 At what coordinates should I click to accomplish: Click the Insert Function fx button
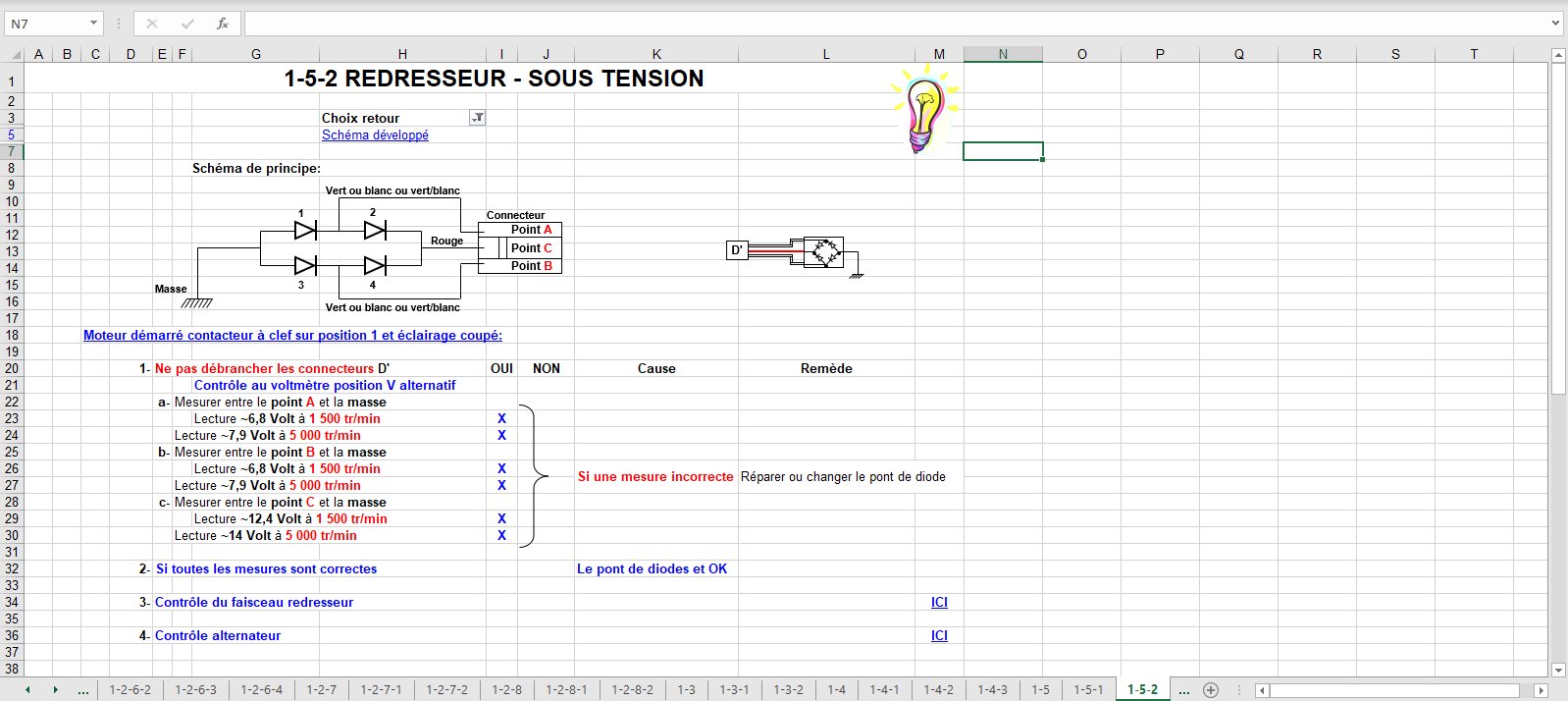pos(223,24)
